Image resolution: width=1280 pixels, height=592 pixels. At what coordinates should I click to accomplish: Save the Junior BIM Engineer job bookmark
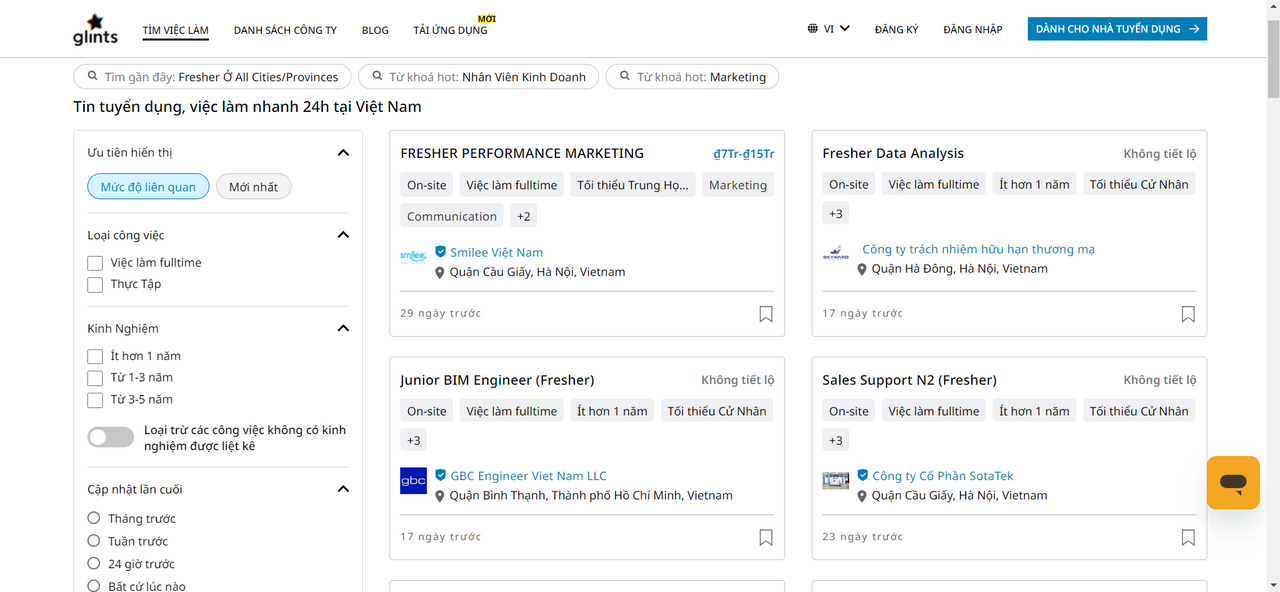click(766, 538)
